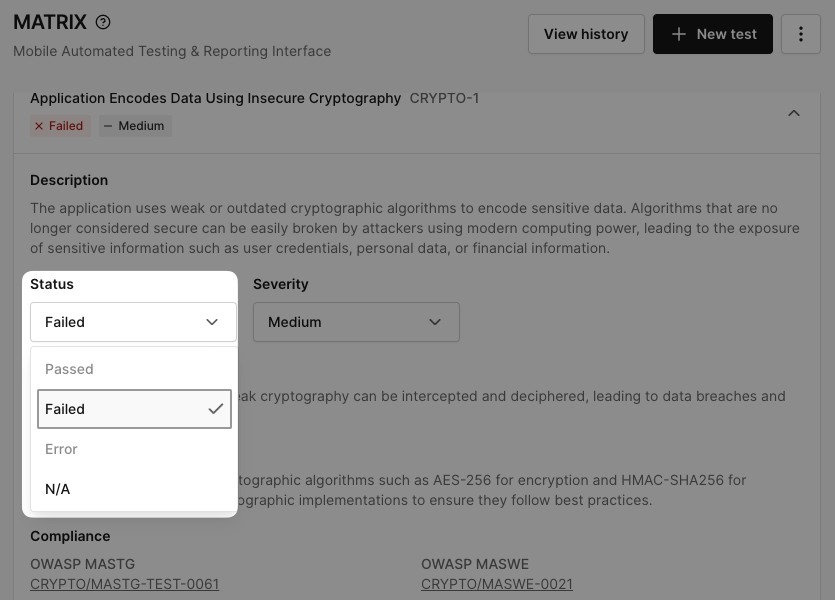Click the Compliance heading
This screenshot has height=600, width=835.
(70, 536)
